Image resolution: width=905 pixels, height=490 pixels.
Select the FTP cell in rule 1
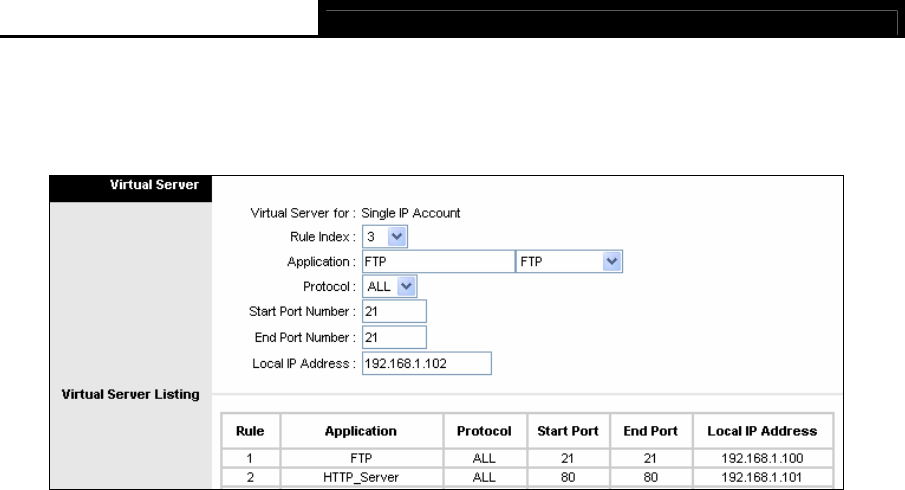coord(361,458)
